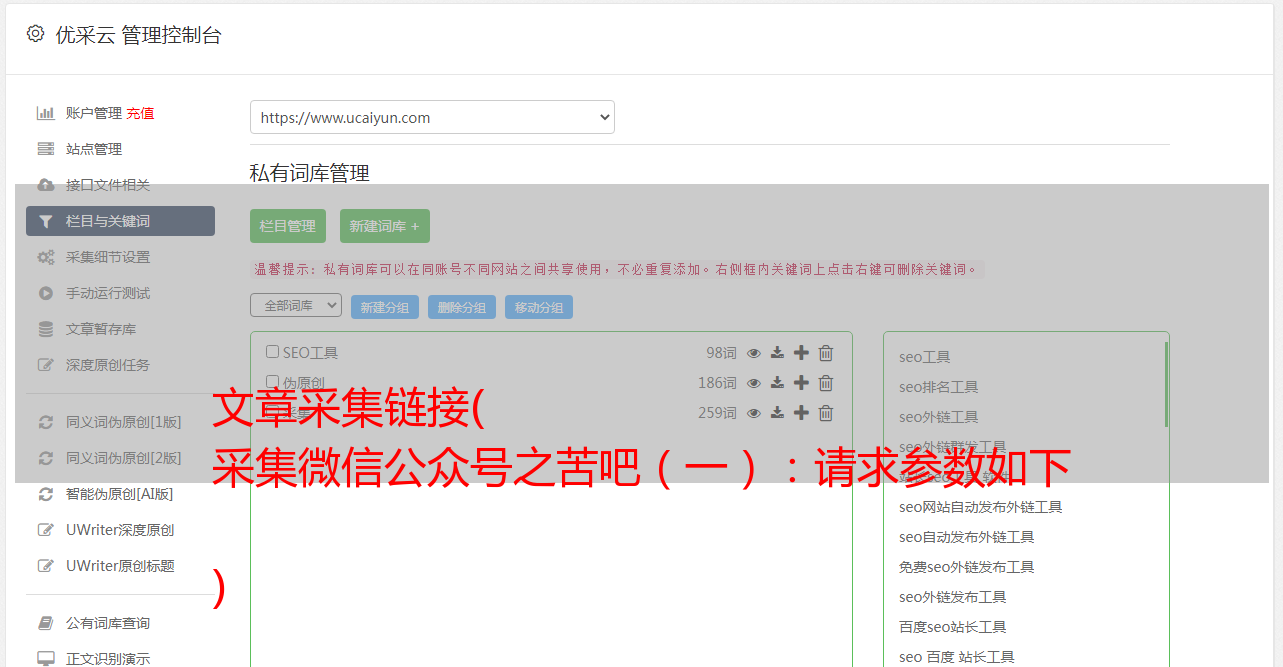Click the 移动分组 button
Screen dimensions: 1283x667
539,308
